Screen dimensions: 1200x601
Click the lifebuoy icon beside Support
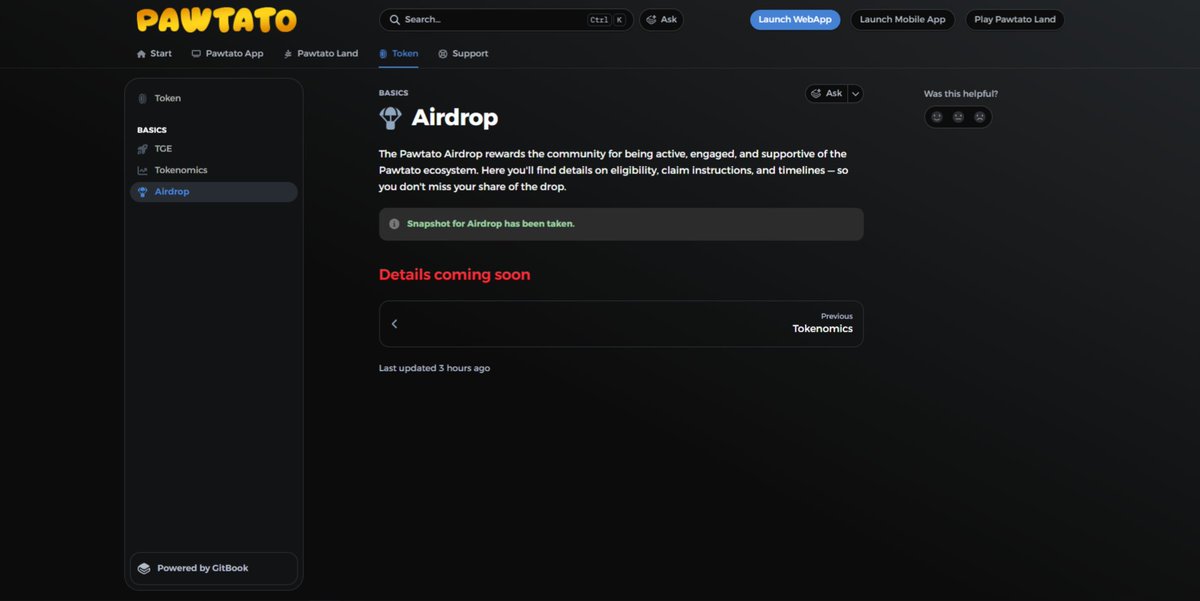pyautogui.click(x=443, y=54)
